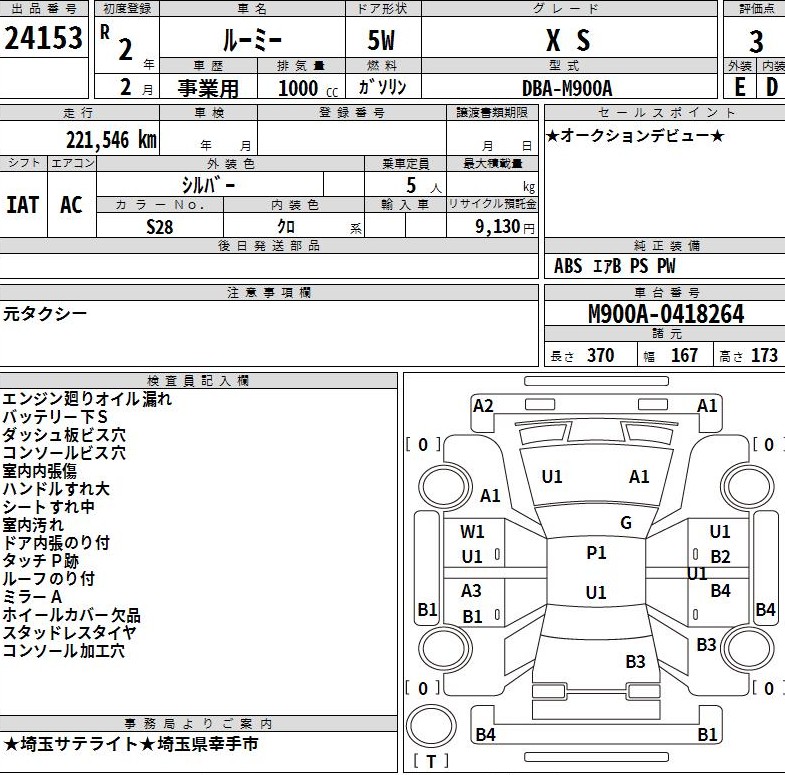
Task: Select the interior color "クロ"
Action: [286, 226]
